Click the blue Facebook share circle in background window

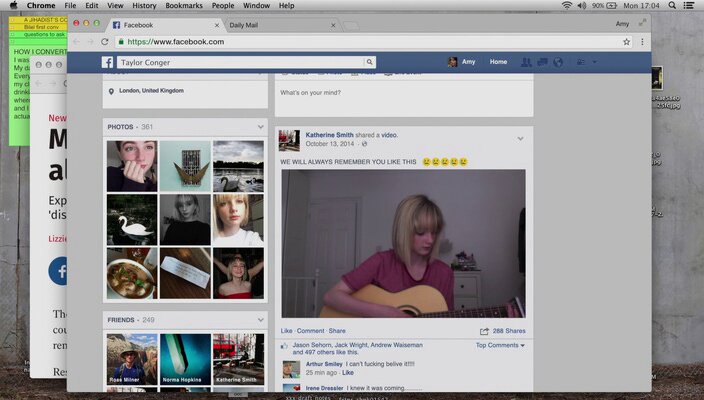coord(58,271)
